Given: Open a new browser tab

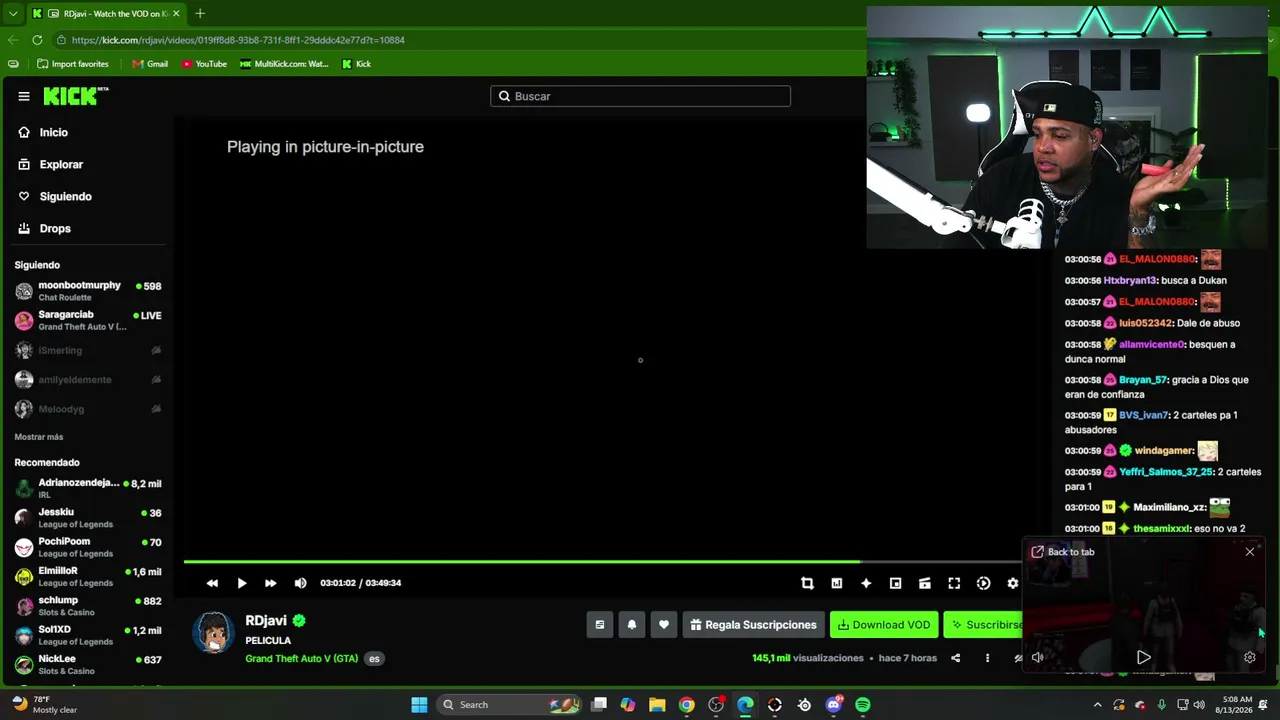Looking at the screenshot, I should (200, 14).
